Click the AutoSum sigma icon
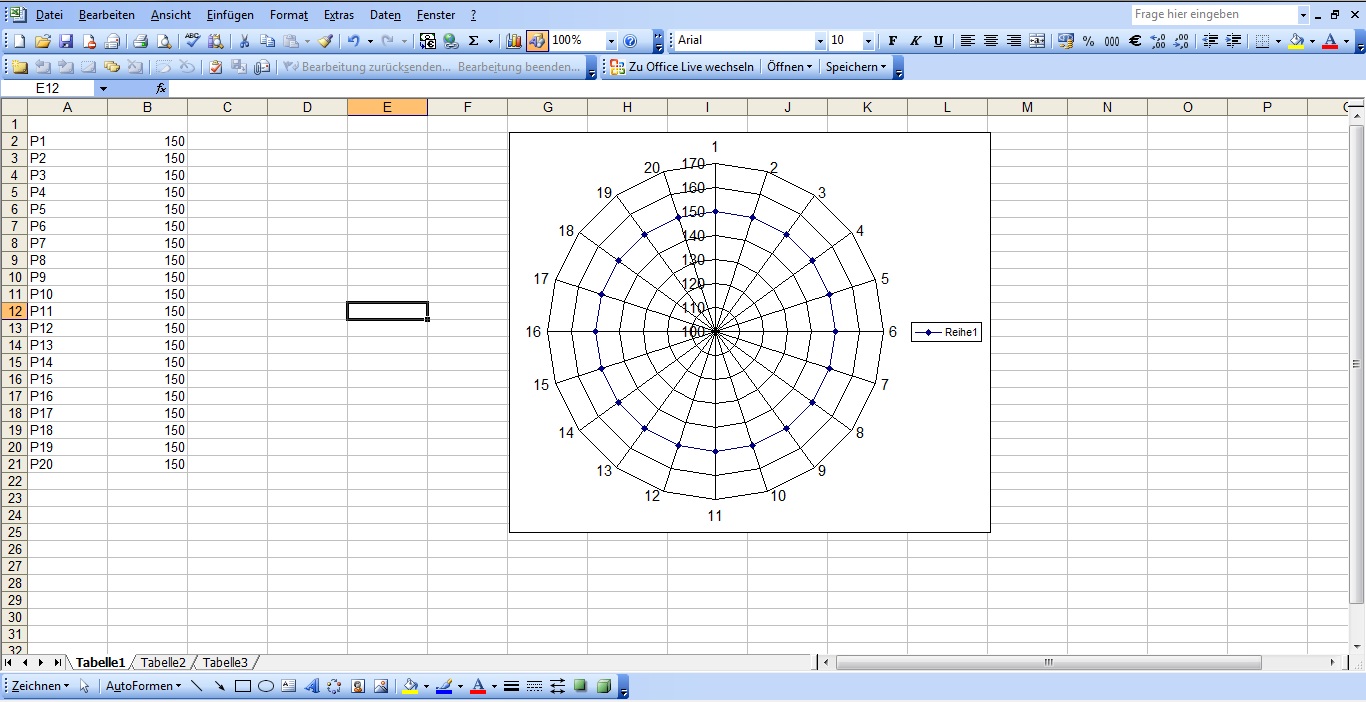The width and height of the screenshot is (1366, 702). coord(474,41)
